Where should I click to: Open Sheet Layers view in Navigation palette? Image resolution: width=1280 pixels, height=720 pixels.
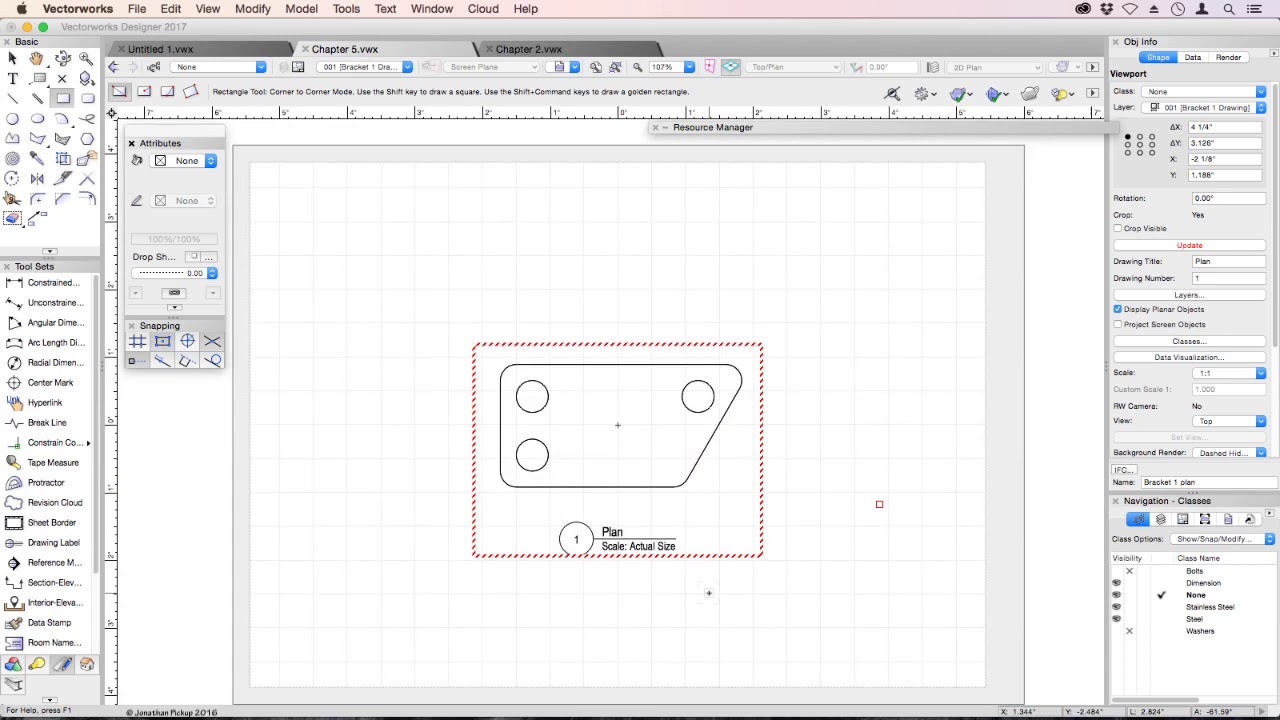click(1183, 520)
